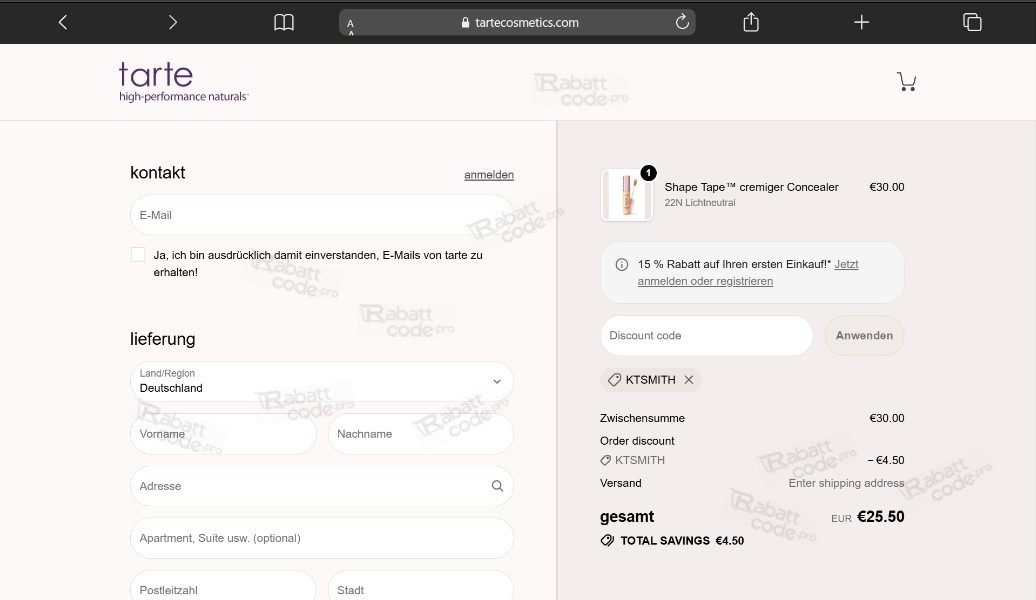The height and width of the screenshot is (600, 1036).
Task: Click the tarte logo
Action: click(x=182, y=81)
